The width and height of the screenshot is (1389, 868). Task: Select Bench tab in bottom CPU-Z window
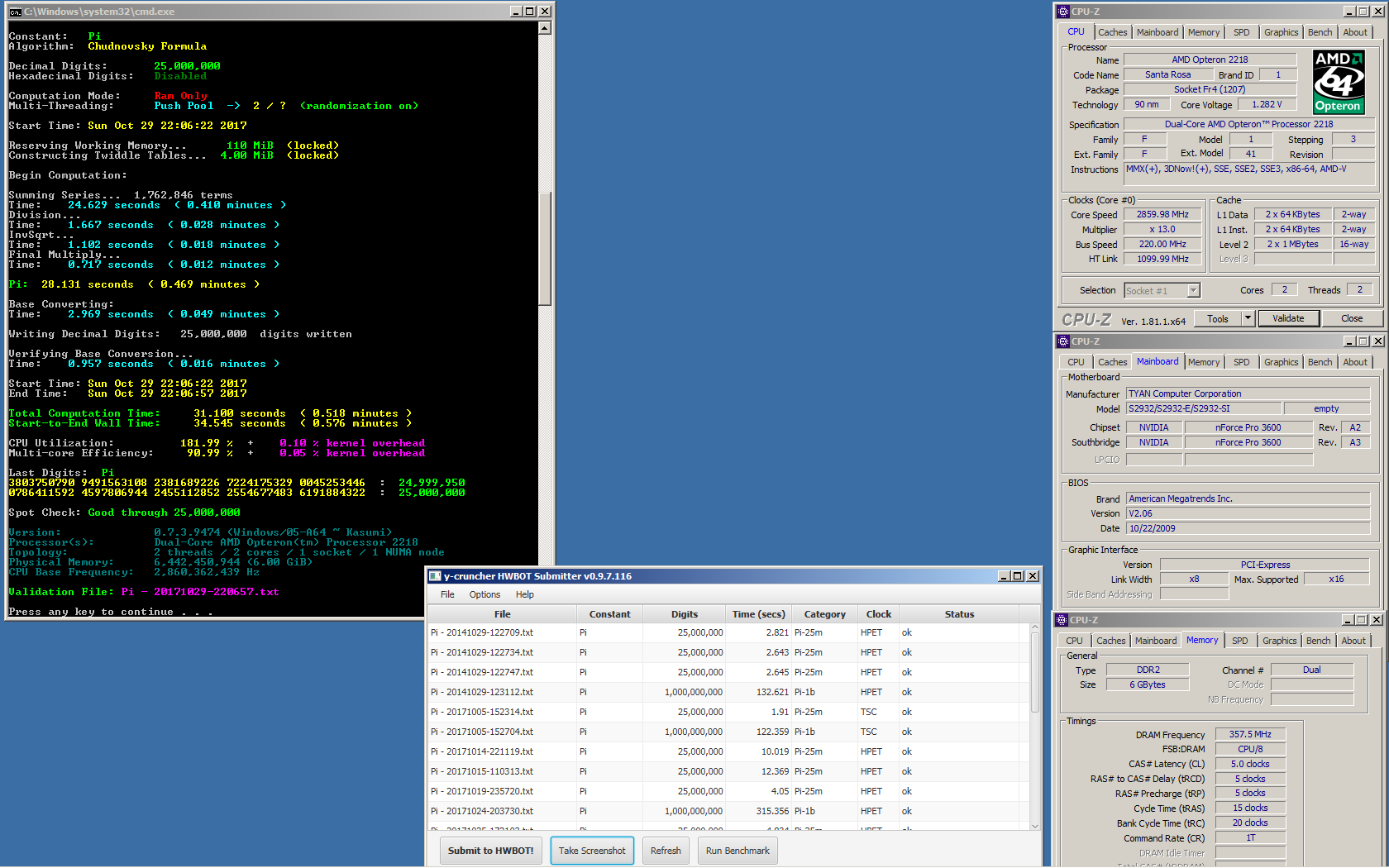1318,641
